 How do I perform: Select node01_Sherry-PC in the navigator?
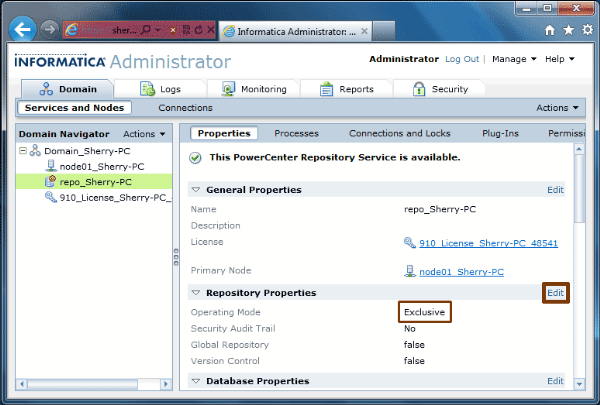pyautogui.click(x=102, y=167)
